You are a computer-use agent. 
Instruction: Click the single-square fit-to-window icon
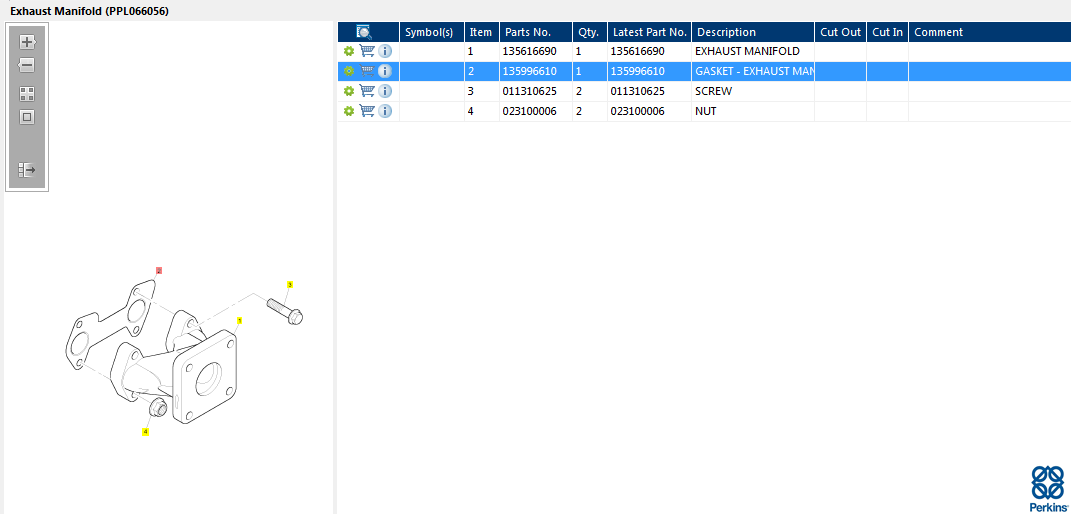point(27,117)
